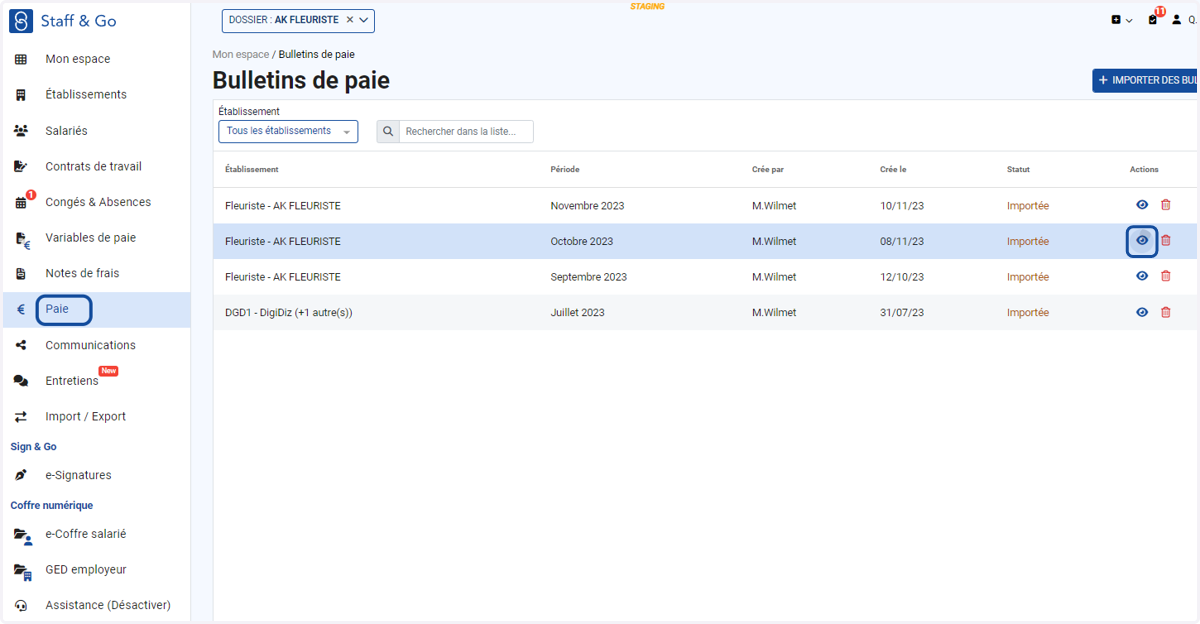Image resolution: width=1200 pixels, height=624 pixels.
Task: Click the chat bubbles icon for Entretiens
Action: click(x=21, y=381)
